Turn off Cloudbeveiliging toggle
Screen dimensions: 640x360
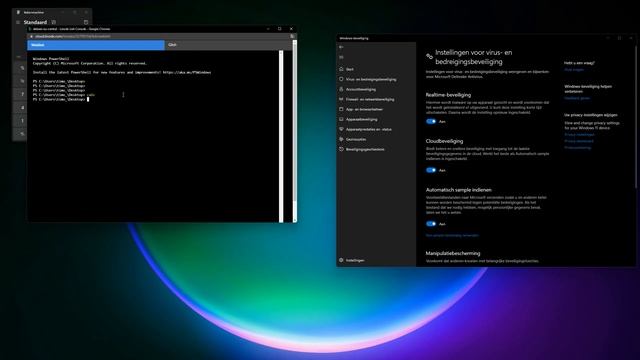click(x=431, y=170)
